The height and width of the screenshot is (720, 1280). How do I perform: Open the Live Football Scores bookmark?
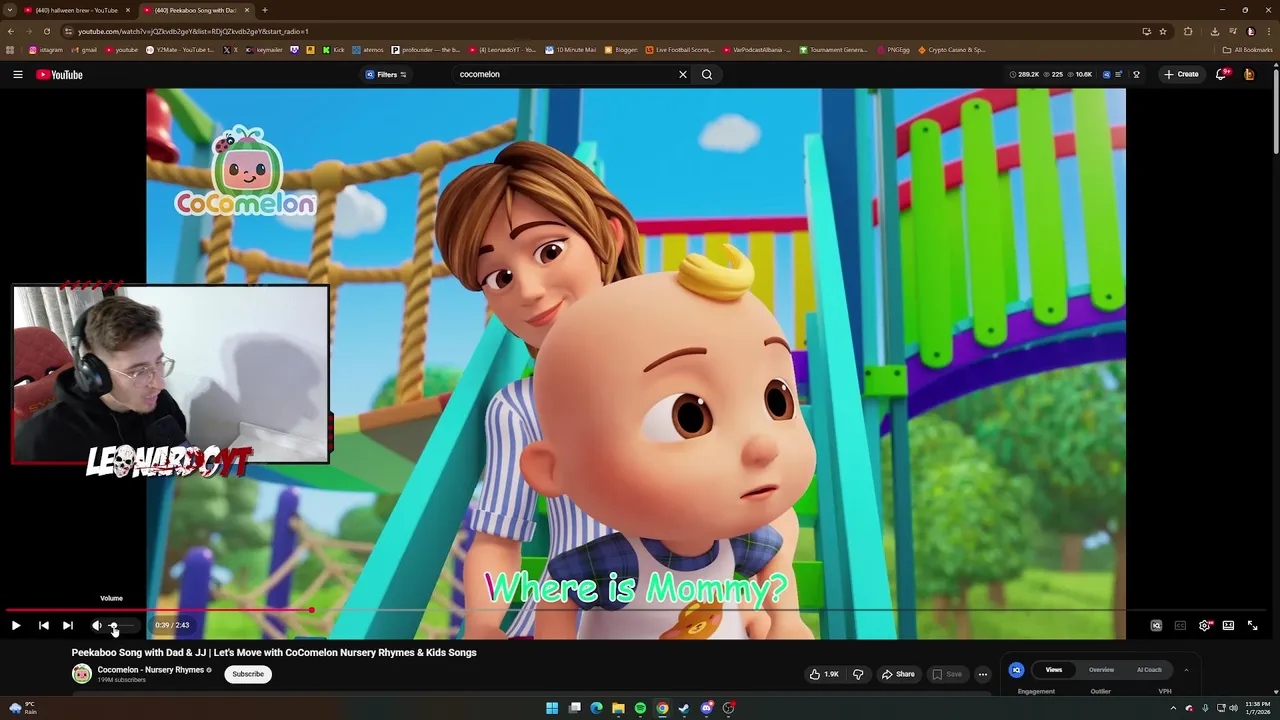tap(680, 50)
